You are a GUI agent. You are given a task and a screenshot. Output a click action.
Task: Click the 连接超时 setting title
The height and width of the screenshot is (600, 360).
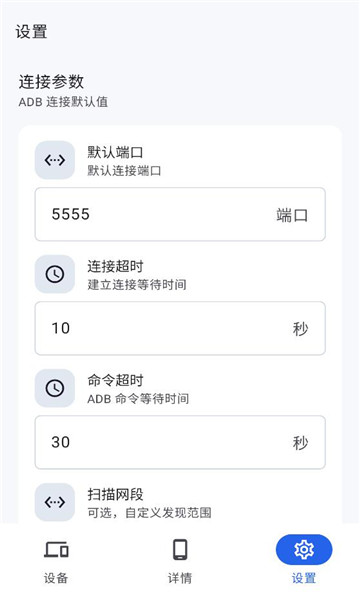click(115, 266)
